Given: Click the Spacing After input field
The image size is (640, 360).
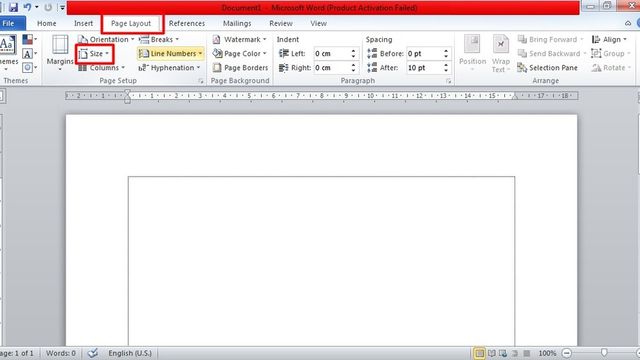Looking at the screenshot, I should click(x=424, y=68).
